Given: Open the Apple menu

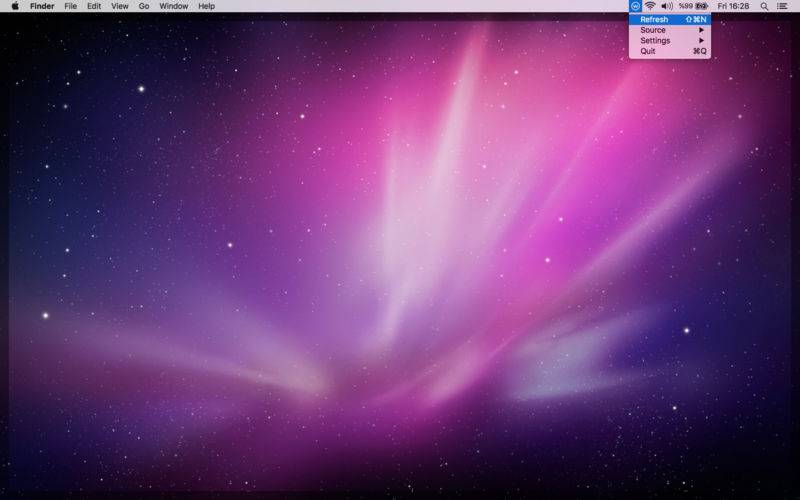Looking at the screenshot, I should point(15,6).
